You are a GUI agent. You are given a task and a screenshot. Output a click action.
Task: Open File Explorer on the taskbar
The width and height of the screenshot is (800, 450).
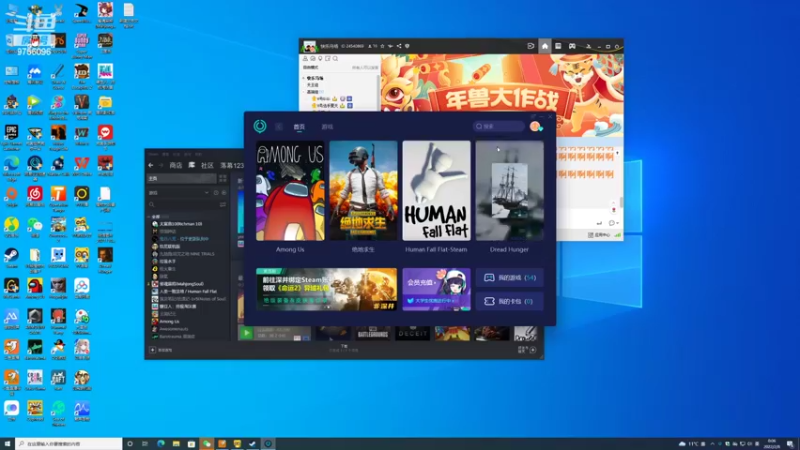tap(176, 444)
